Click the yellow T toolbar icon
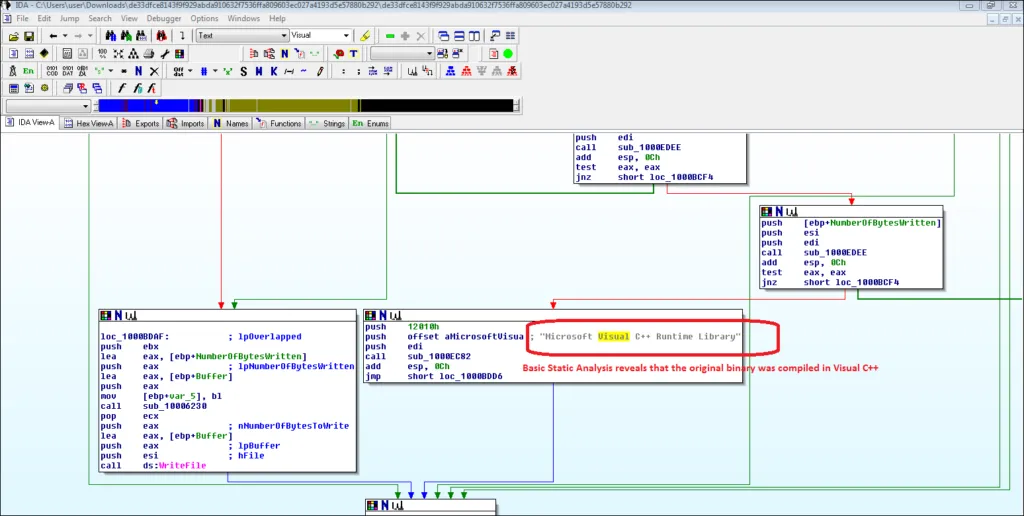This screenshot has width=1024, height=516. click(353, 54)
